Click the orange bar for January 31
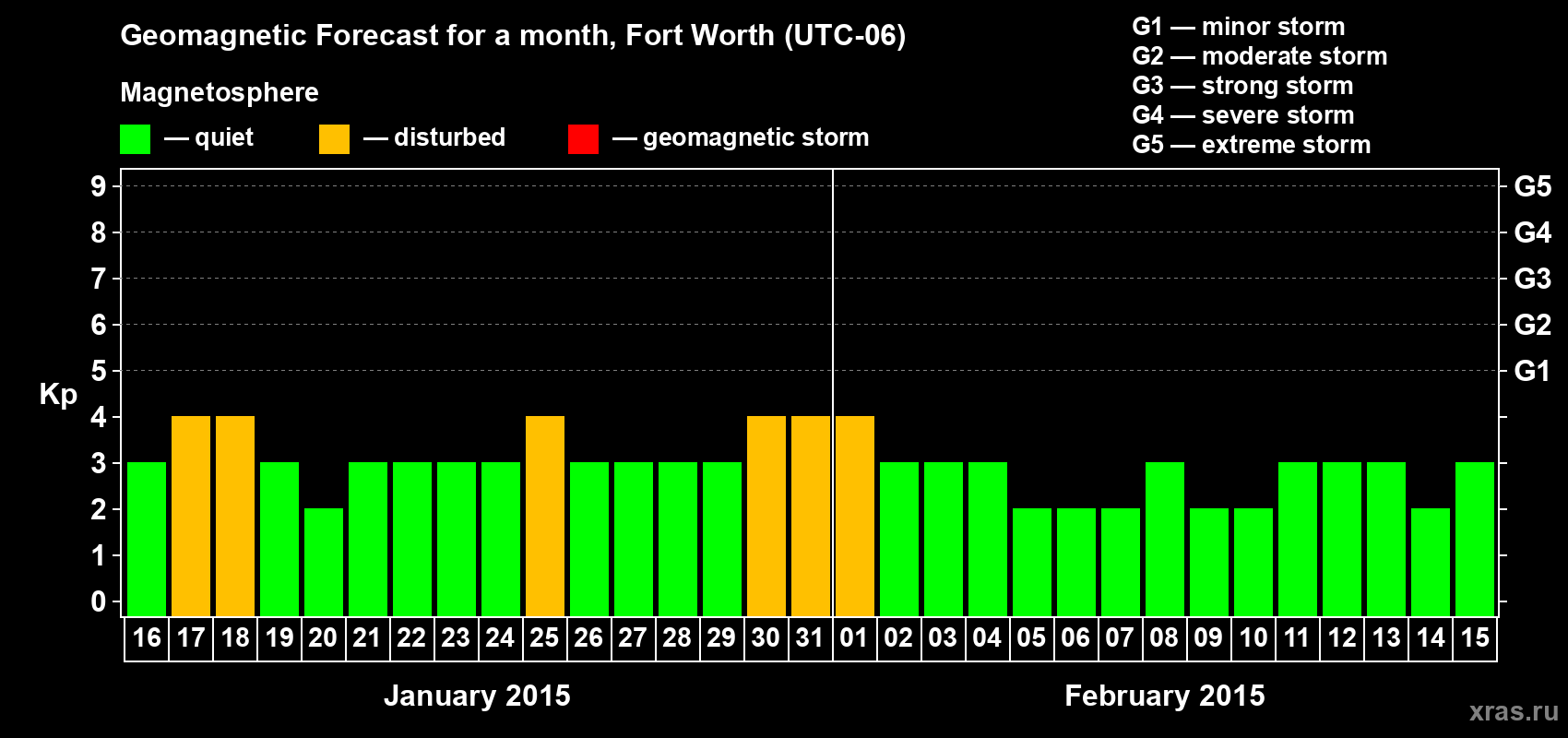The image size is (1568, 738). tap(811, 516)
